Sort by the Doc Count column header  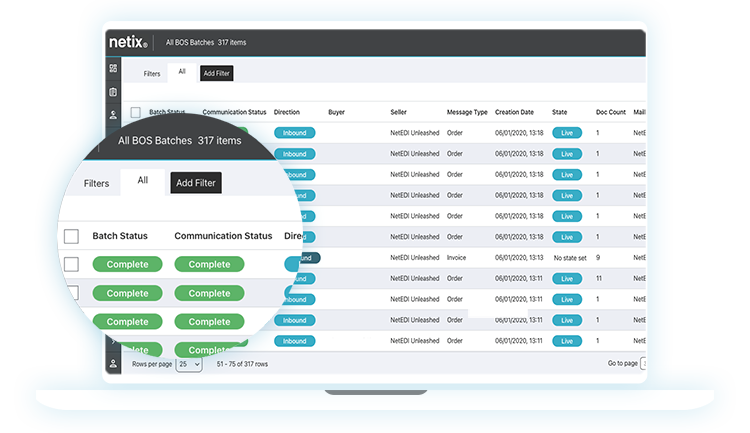pos(610,112)
